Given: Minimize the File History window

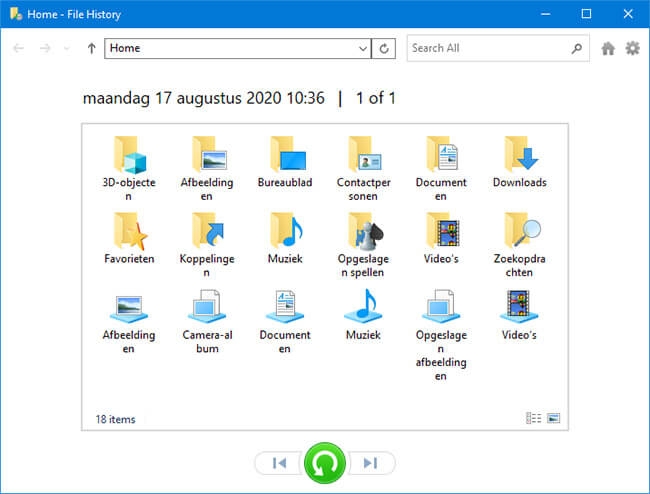Looking at the screenshot, I should click(546, 14).
